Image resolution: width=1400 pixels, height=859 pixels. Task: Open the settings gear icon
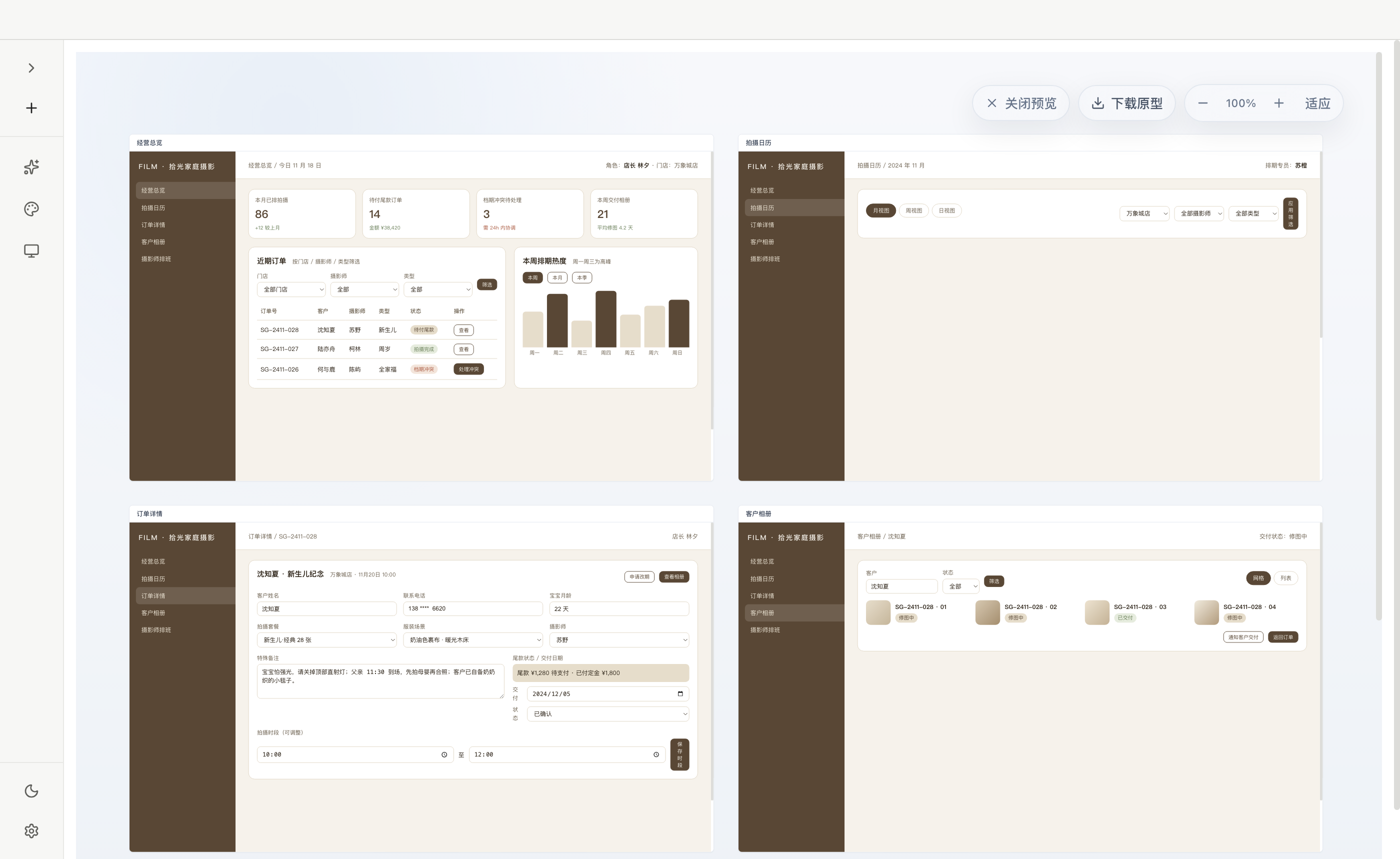point(31,830)
